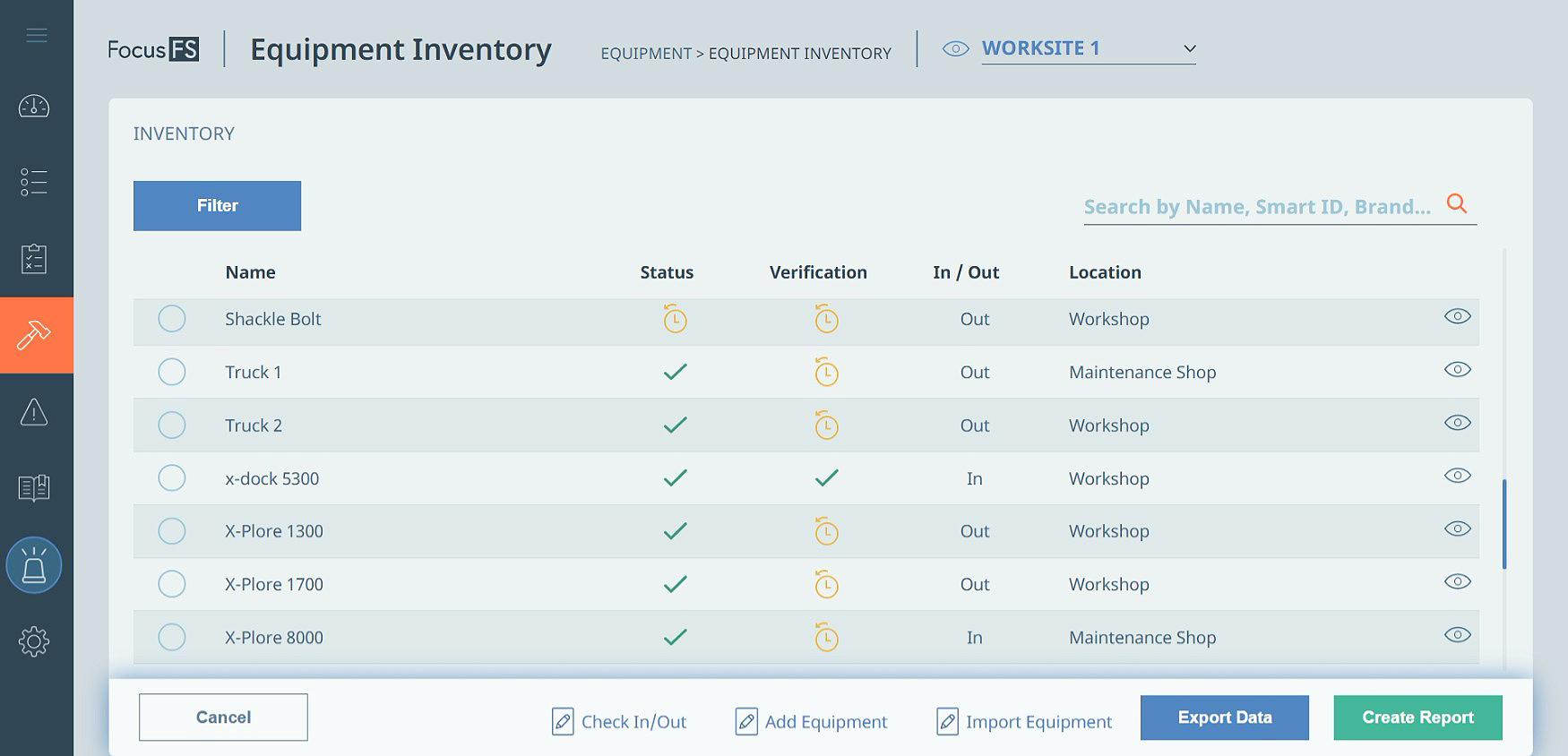The width and height of the screenshot is (1568, 756).
Task: Click the Check In/Out link
Action: pyautogui.click(x=633, y=722)
